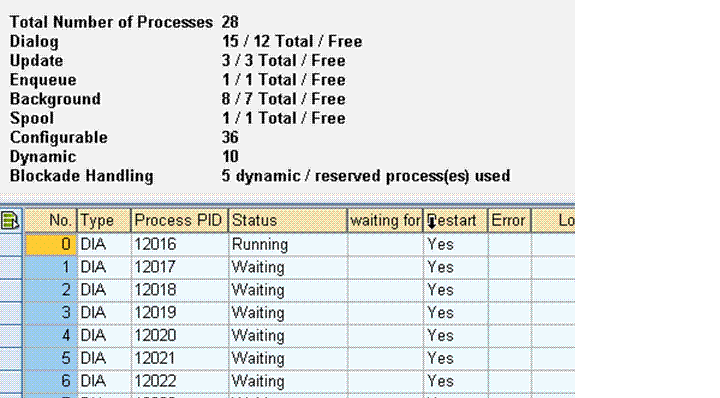The height and width of the screenshot is (398, 720).
Task: Select row selector for process 0
Action: pyautogui.click(x=11, y=244)
